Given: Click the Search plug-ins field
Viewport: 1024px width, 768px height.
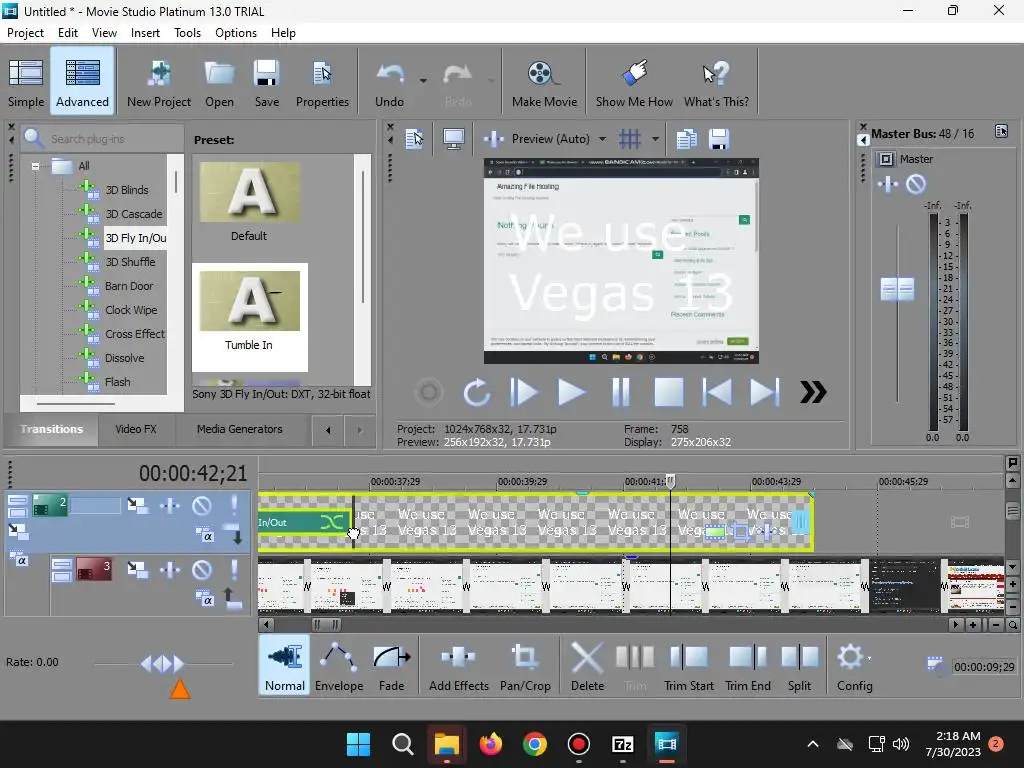Looking at the screenshot, I should (x=103, y=138).
